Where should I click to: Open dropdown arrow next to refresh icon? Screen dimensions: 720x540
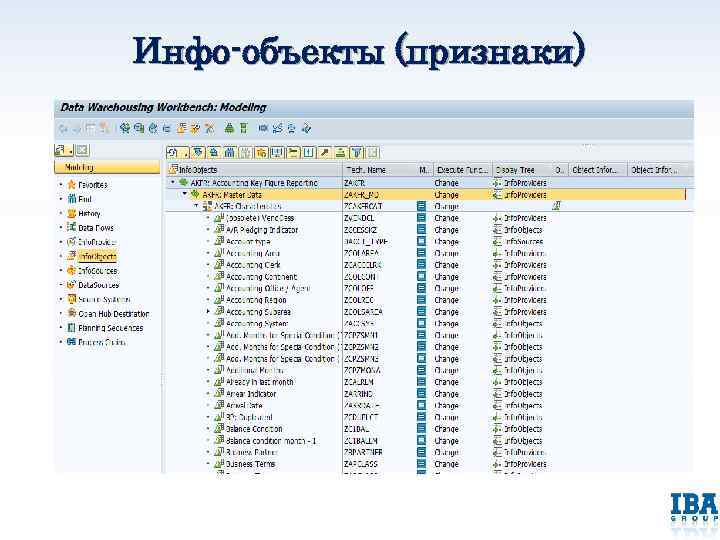[185, 153]
